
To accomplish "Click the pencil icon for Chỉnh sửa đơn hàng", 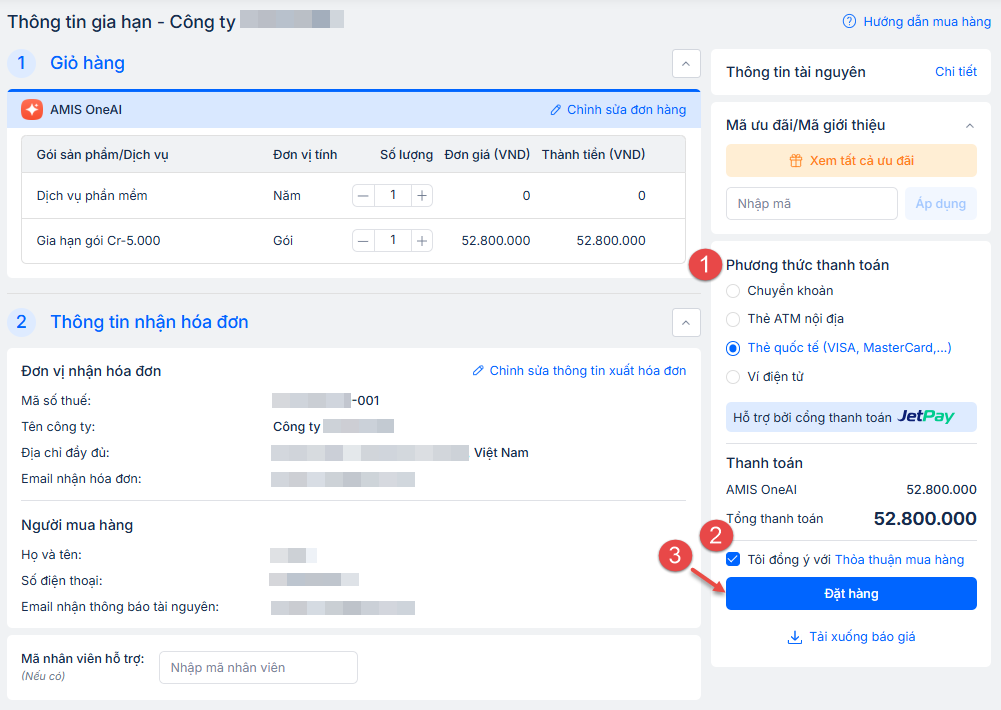I will [556, 110].
